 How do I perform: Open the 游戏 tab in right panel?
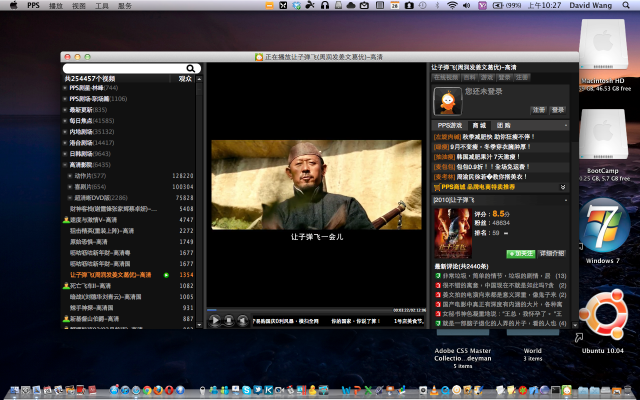[x=487, y=78]
